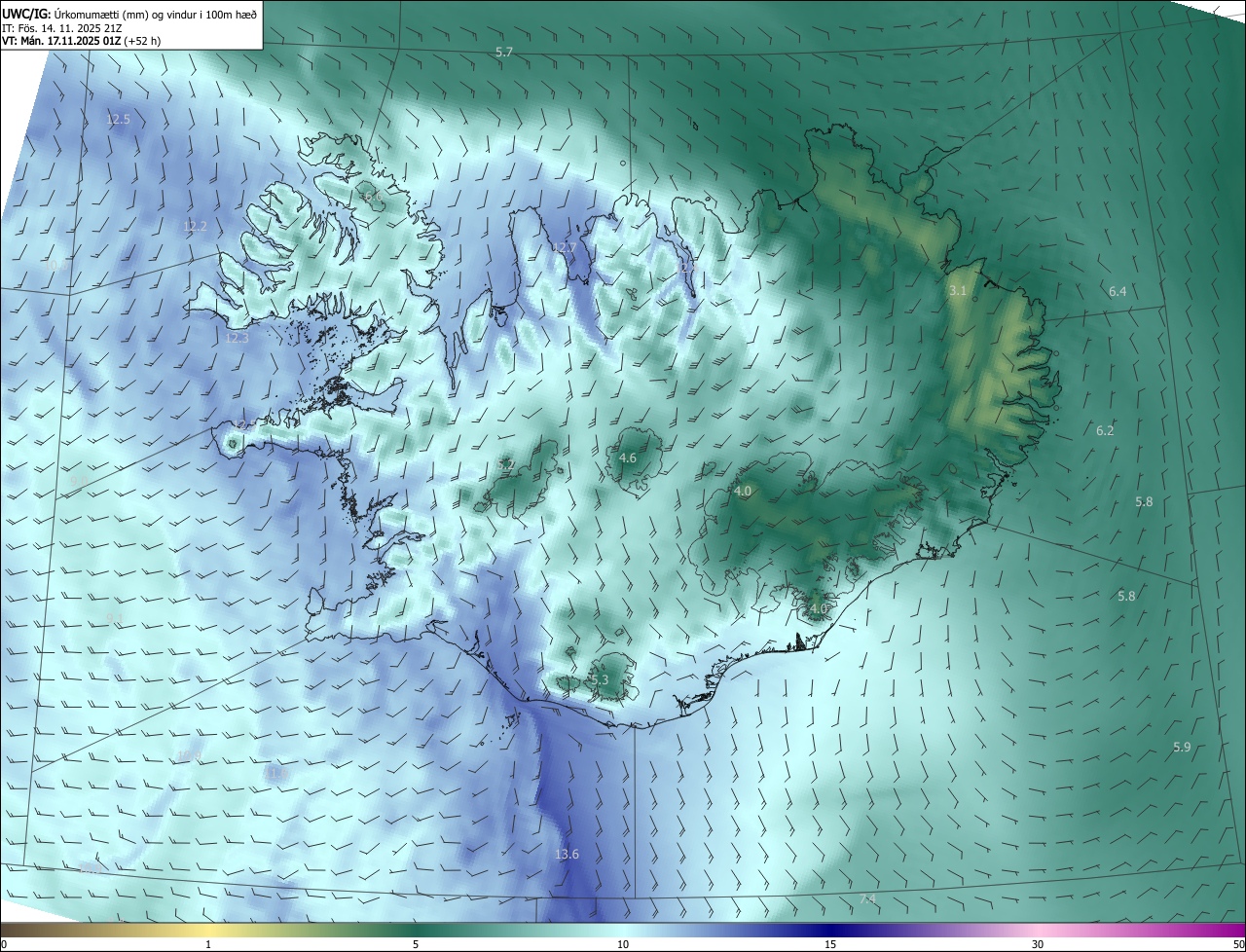The height and width of the screenshot is (952, 1246).
Task: Click the '15' tick on the color scale
Action: point(830,944)
